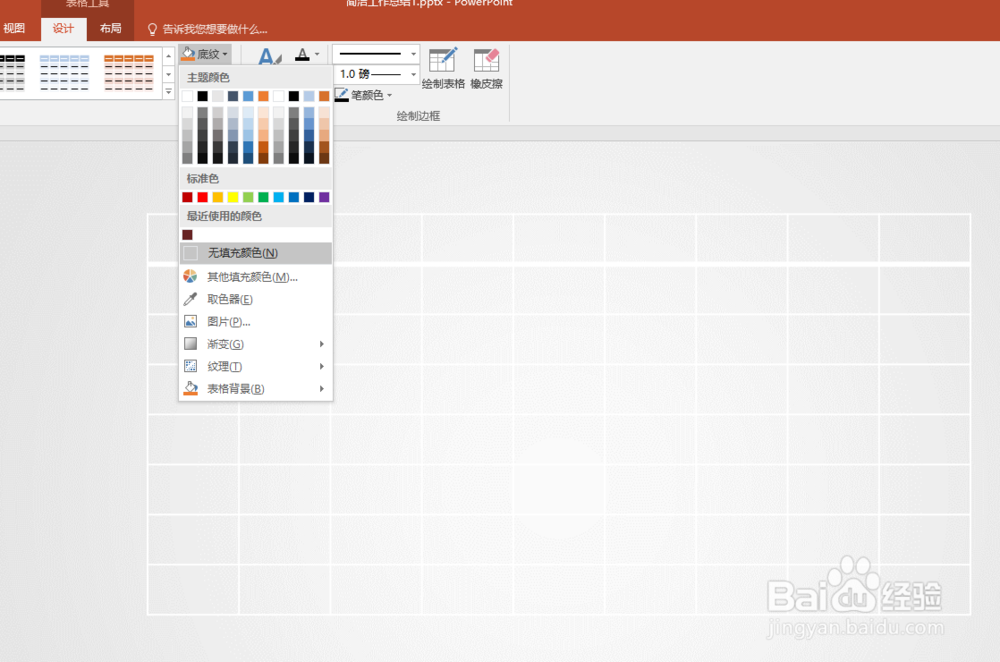
Task: Choose the 取色器(E) eyedropper option
Action: pos(256,299)
